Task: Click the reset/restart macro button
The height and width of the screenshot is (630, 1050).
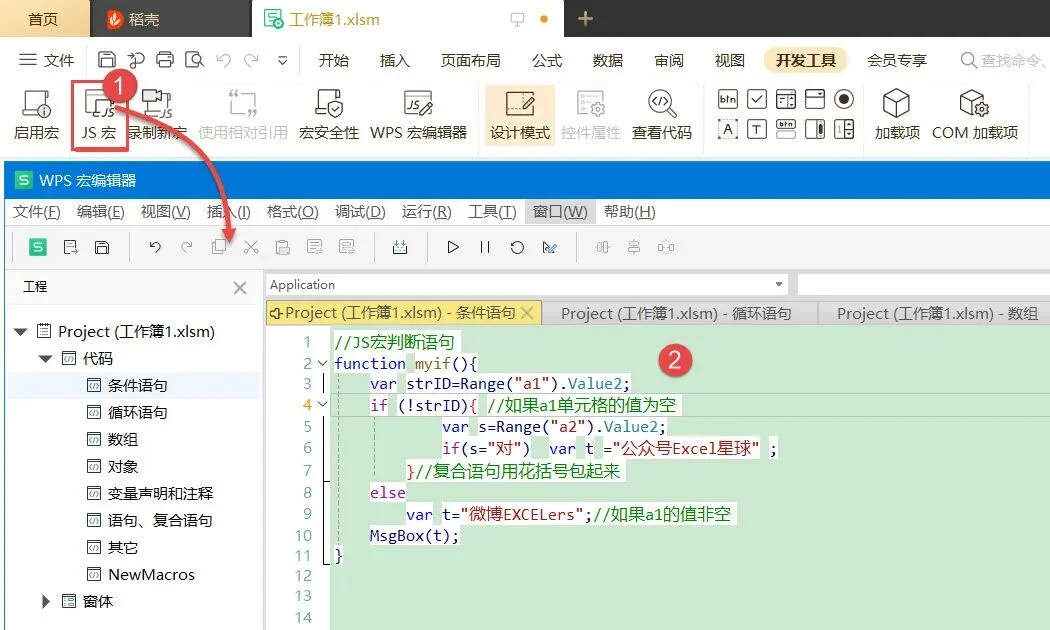Action: click(x=517, y=247)
